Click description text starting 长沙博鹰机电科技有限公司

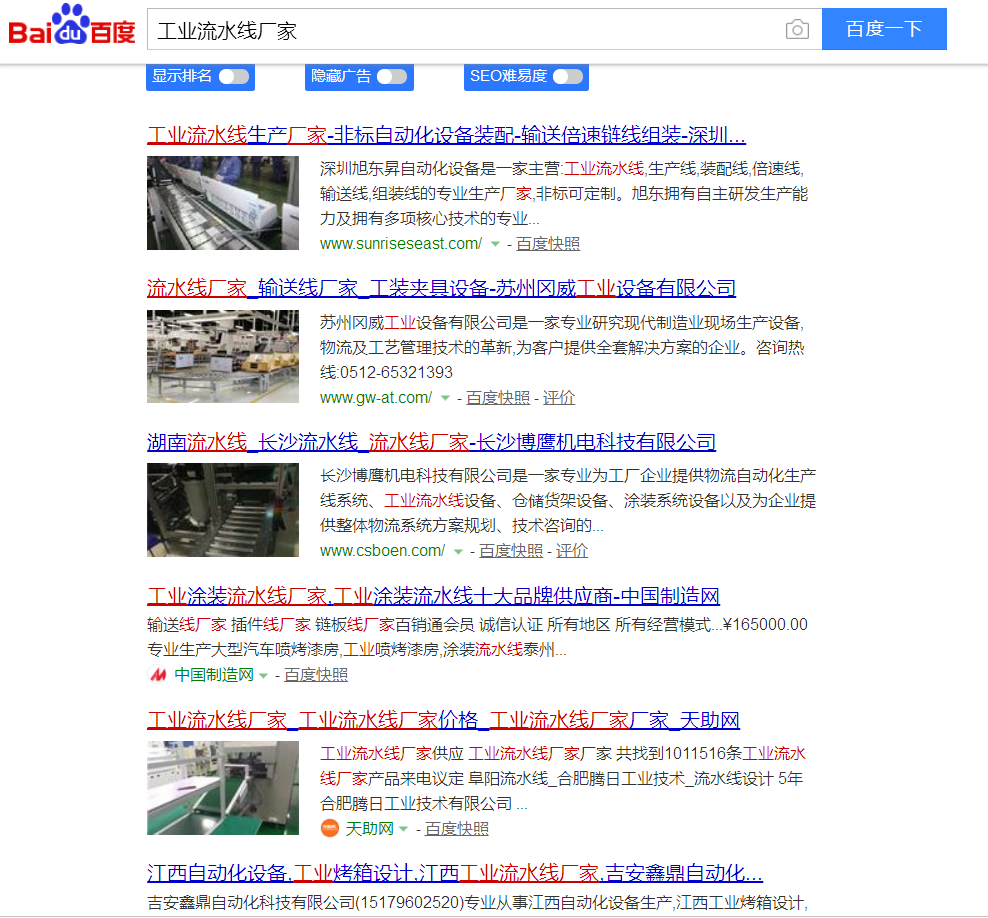pyautogui.click(x=568, y=500)
